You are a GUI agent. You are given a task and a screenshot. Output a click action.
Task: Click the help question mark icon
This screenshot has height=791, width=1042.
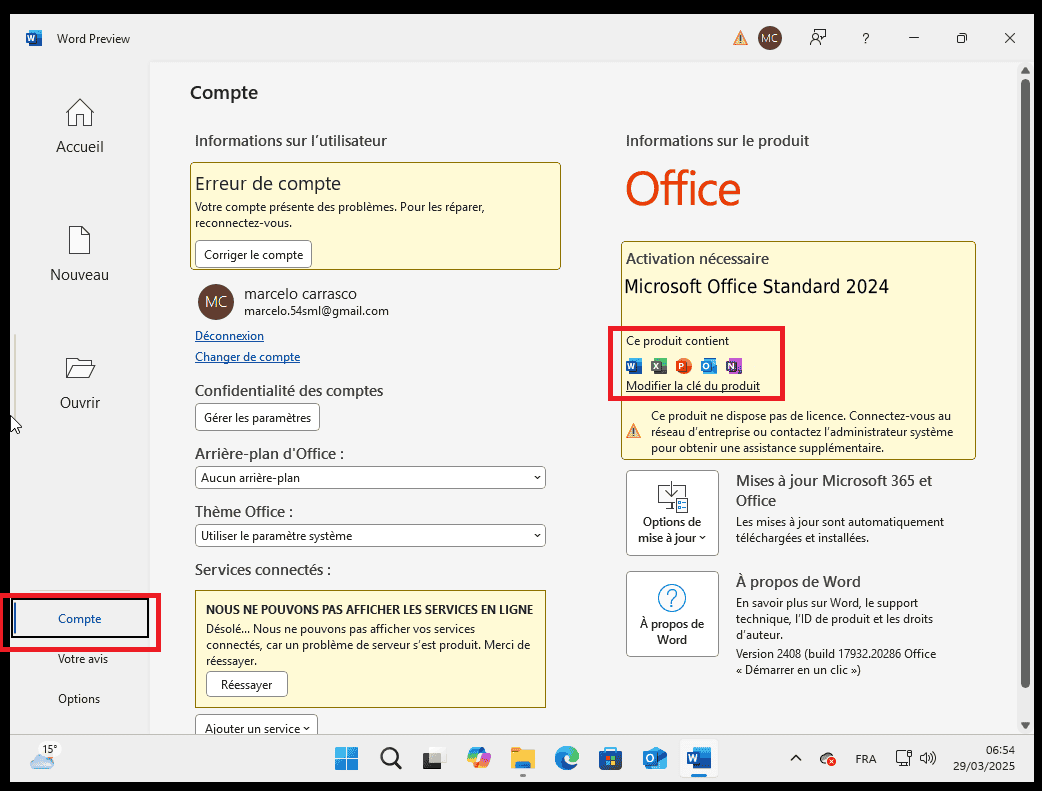866,39
